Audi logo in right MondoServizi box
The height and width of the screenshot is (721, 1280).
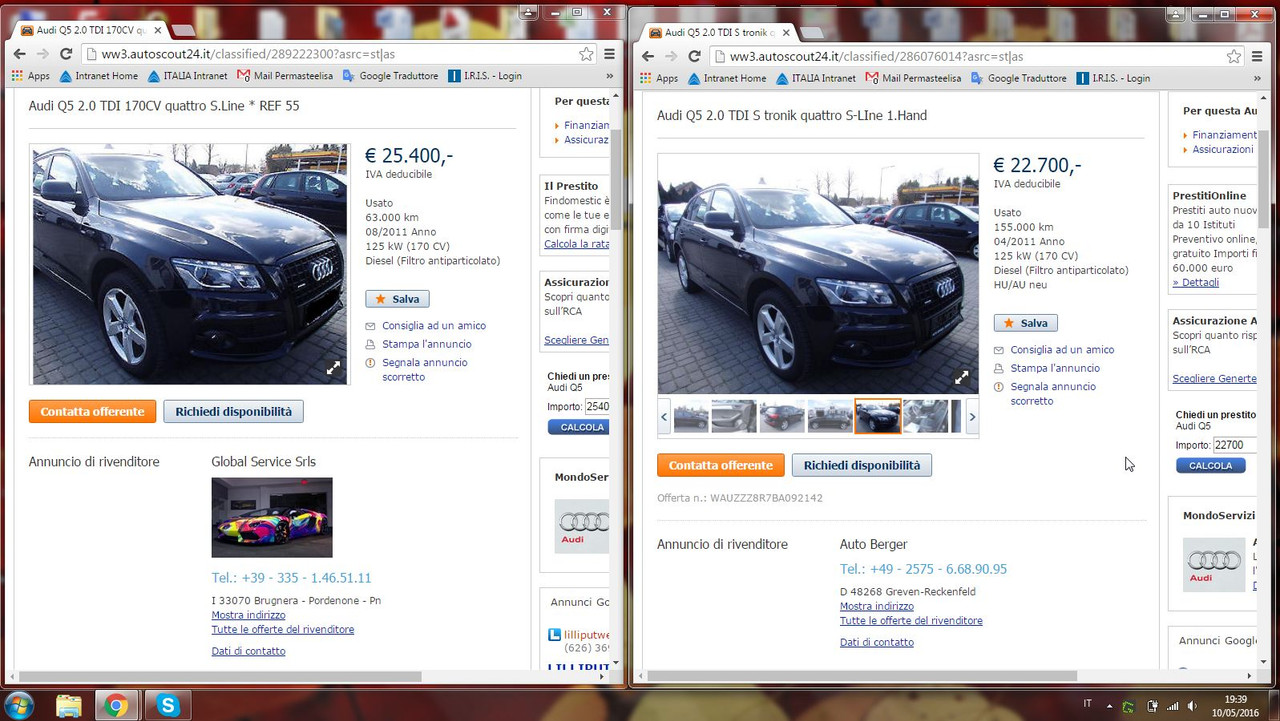click(x=1214, y=564)
